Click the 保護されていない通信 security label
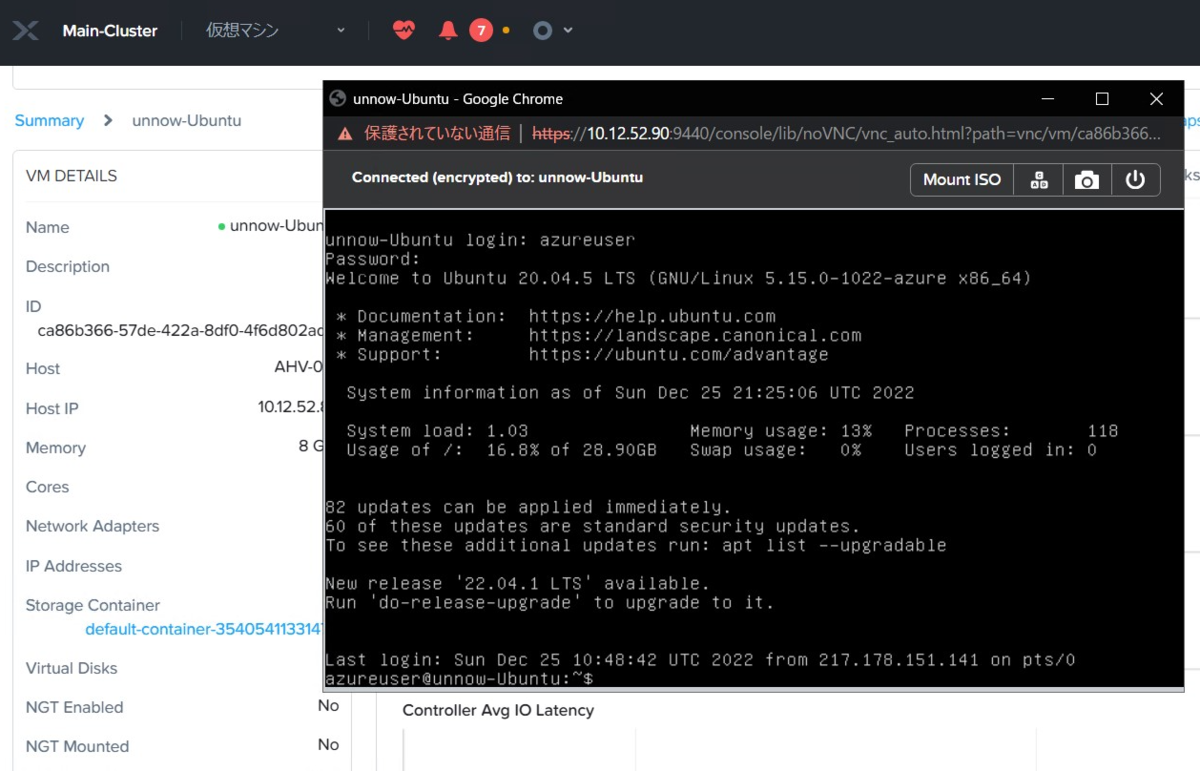 [437, 133]
